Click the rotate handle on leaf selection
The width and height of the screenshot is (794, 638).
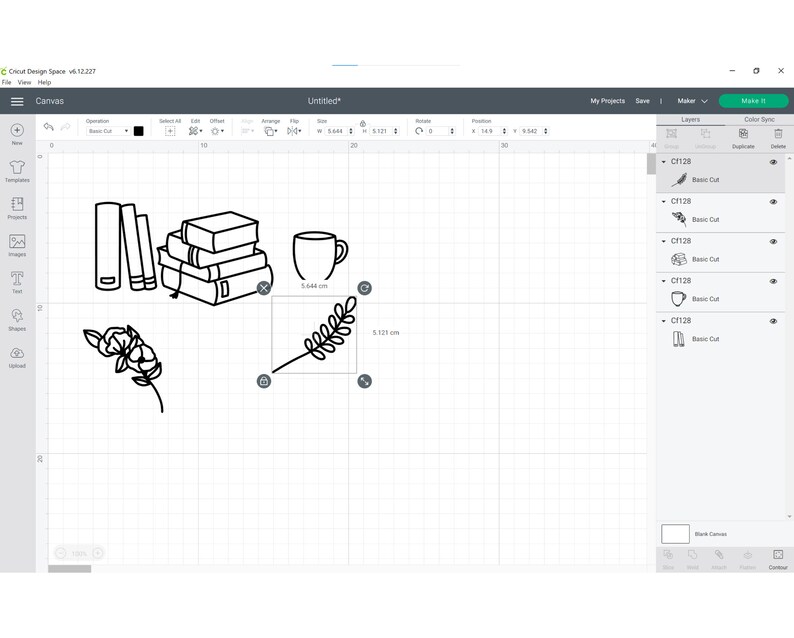click(365, 288)
